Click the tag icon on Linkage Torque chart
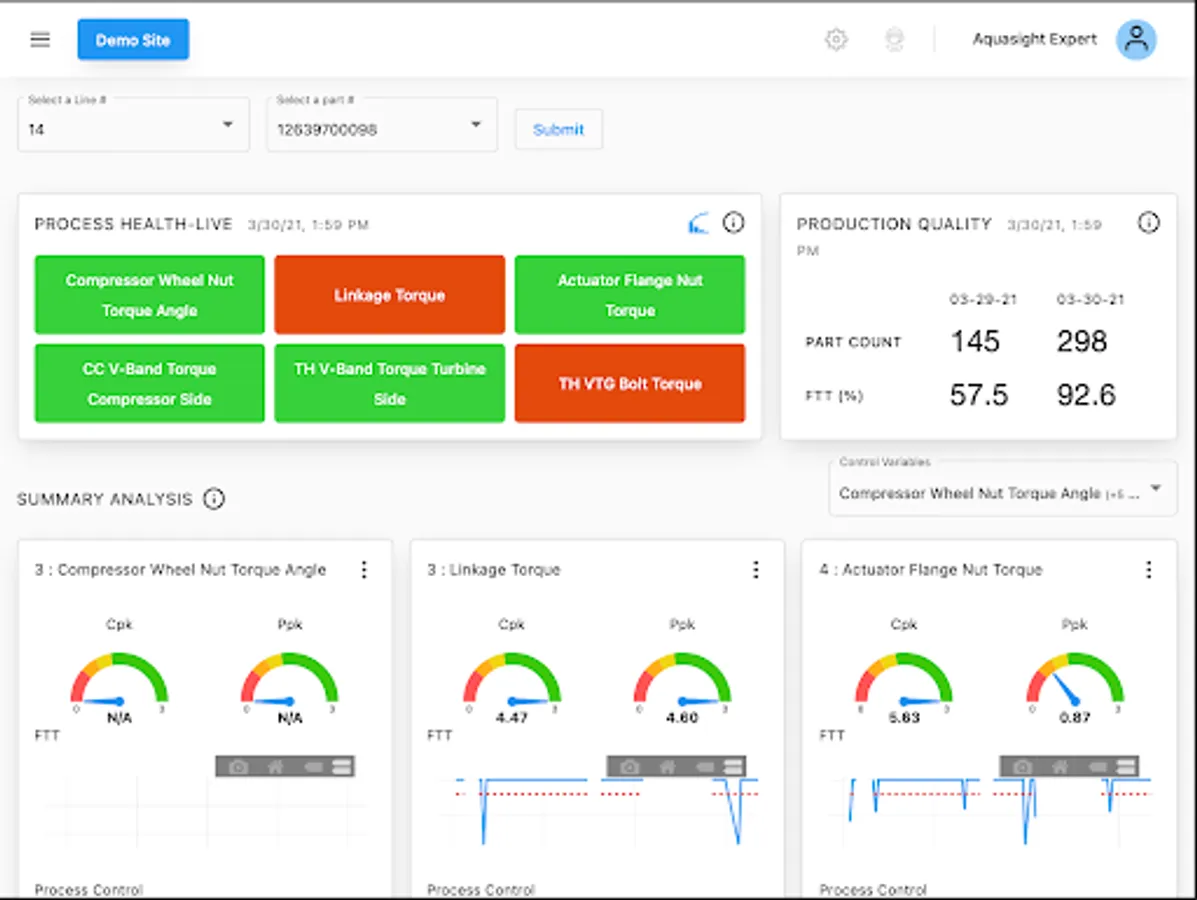Image resolution: width=1197 pixels, height=900 pixels. [705, 766]
